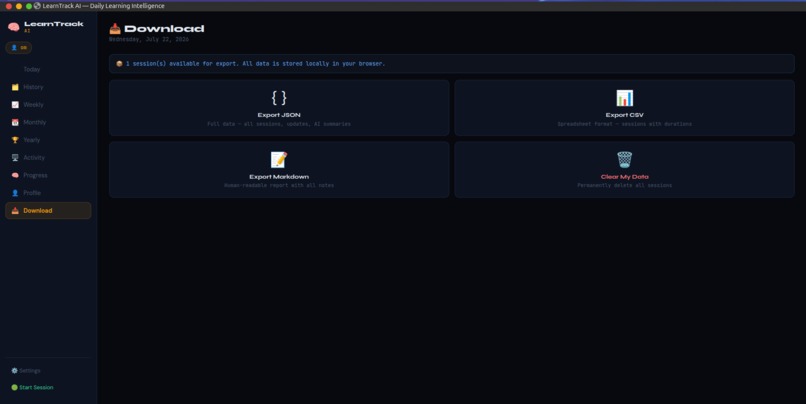Close the window with the red button

point(9,6)
